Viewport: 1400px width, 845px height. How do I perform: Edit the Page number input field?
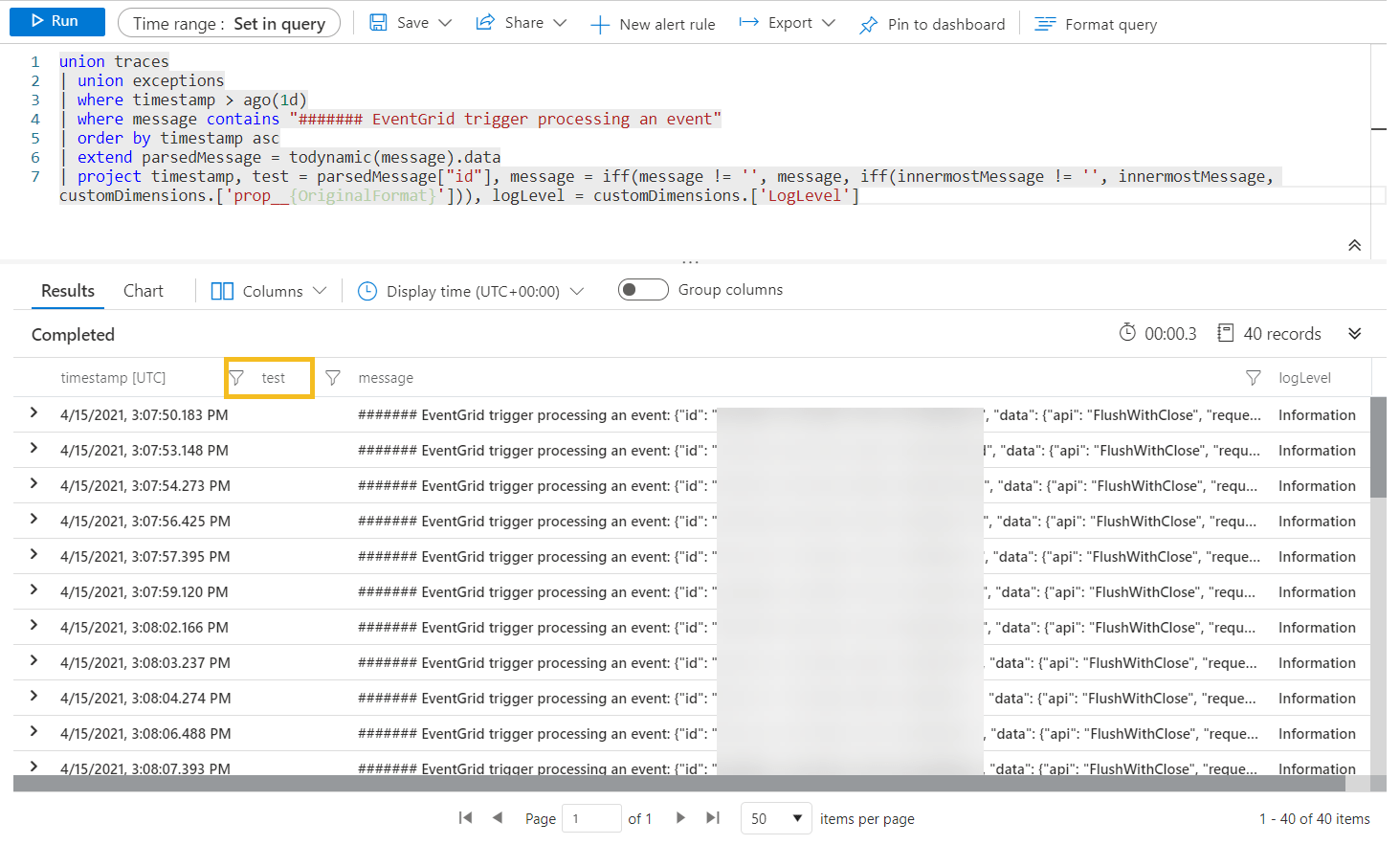(590, 818)
